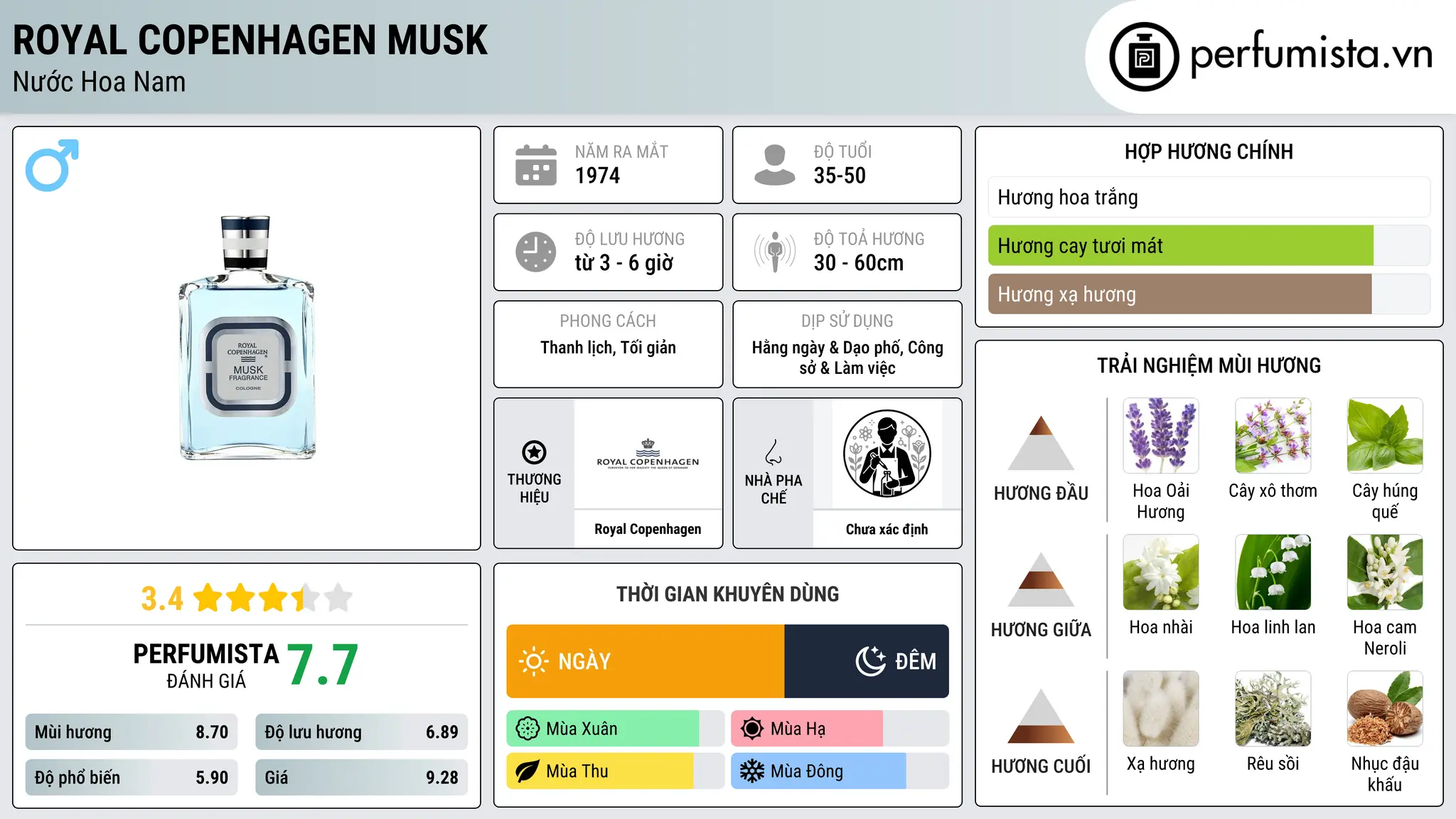1456x819 pixels.
Task: Click the launch year 1974
Action: point(598,176)
